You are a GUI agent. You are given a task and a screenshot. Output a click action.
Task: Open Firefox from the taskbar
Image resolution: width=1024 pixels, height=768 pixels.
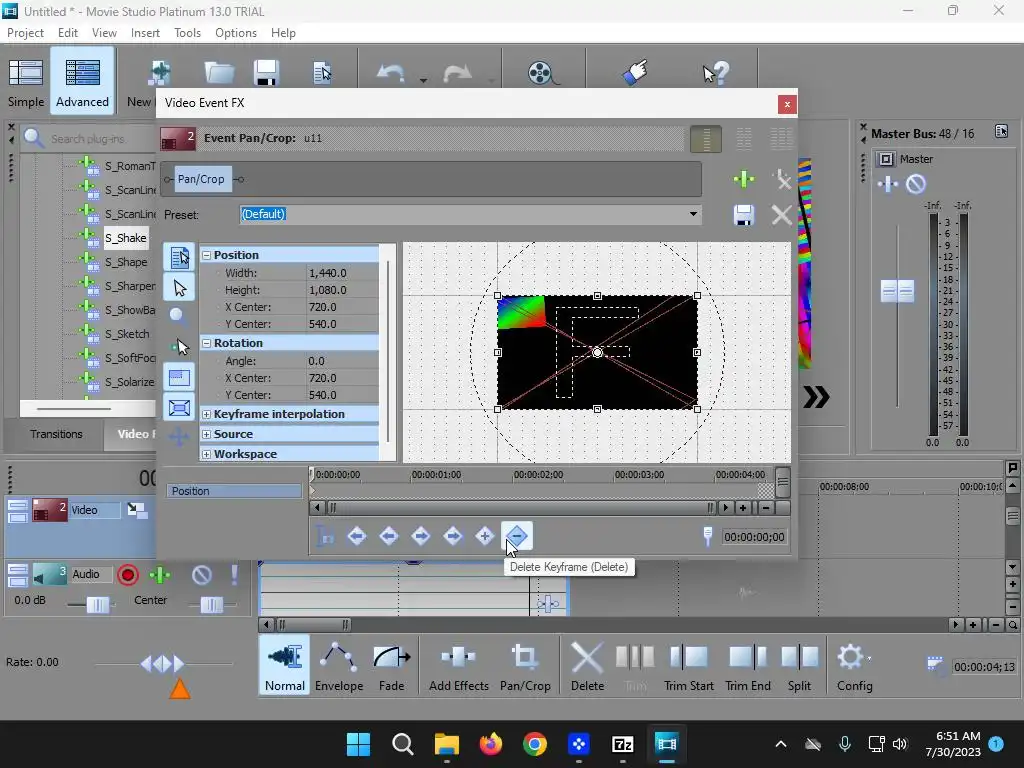490,744
